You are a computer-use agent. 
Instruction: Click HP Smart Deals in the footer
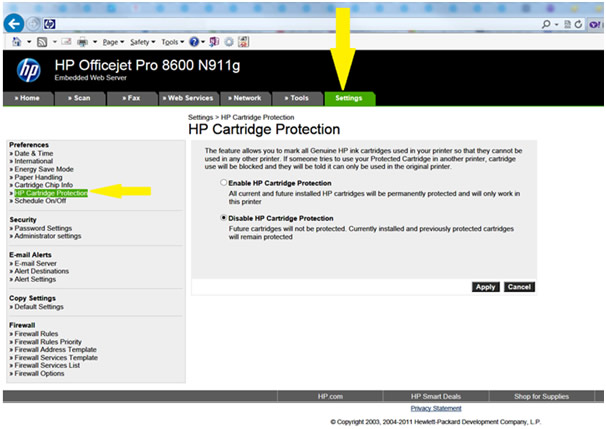pos(436,397)
